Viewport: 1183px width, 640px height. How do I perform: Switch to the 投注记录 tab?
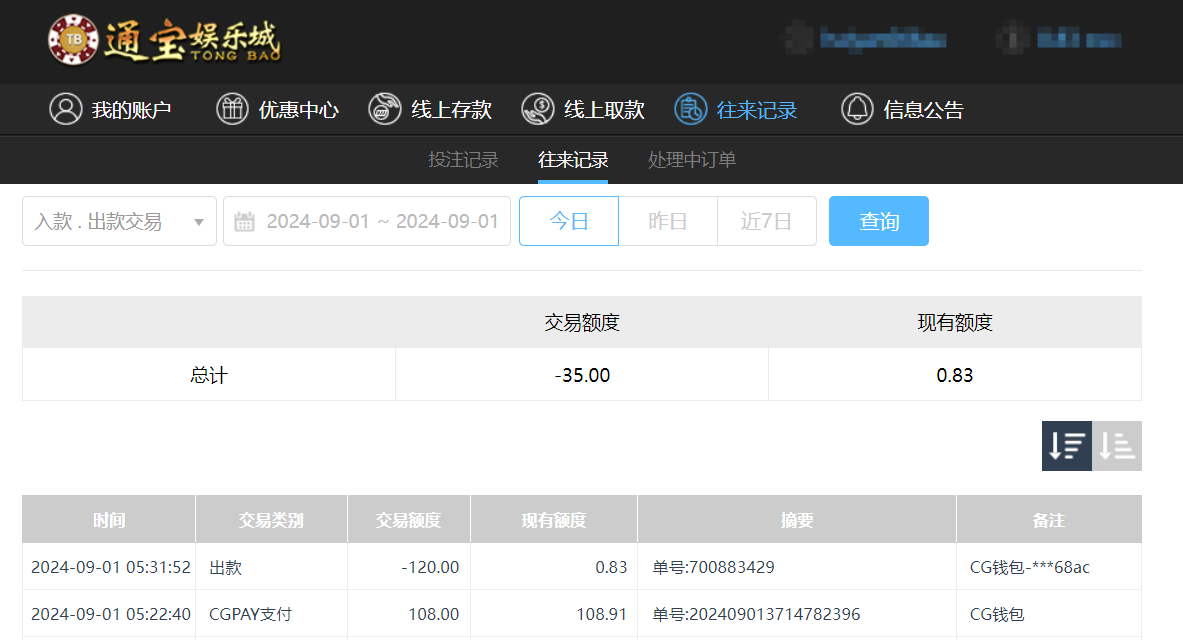(462, 158)
